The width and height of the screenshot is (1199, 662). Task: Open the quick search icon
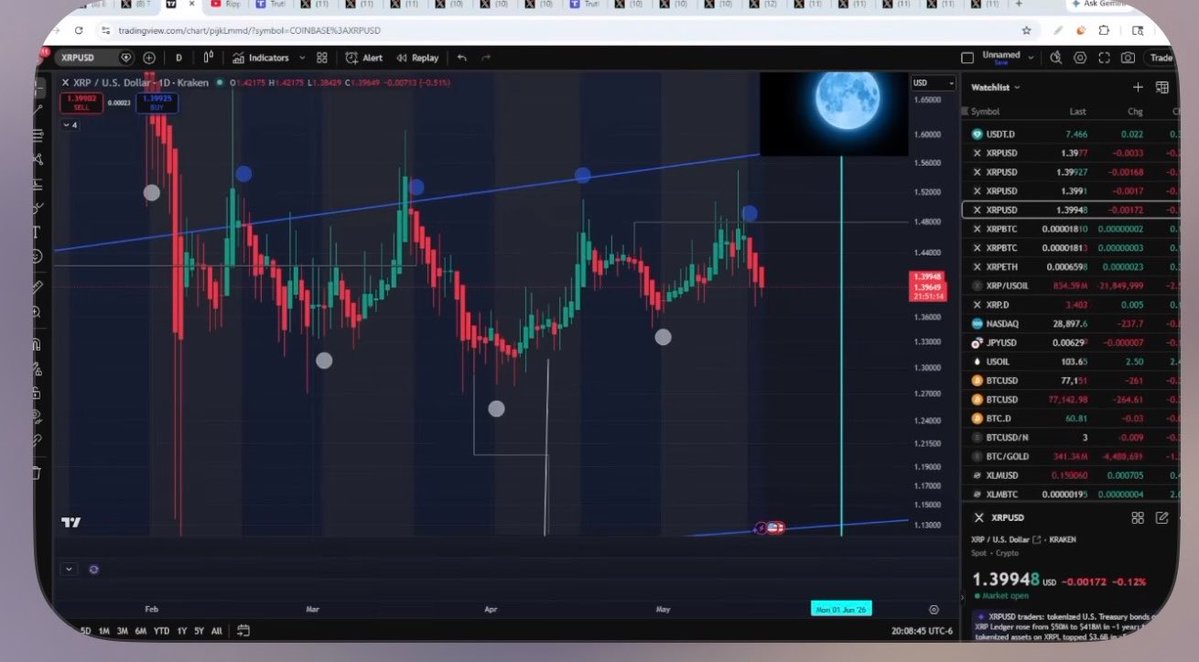pos(1056,57)
